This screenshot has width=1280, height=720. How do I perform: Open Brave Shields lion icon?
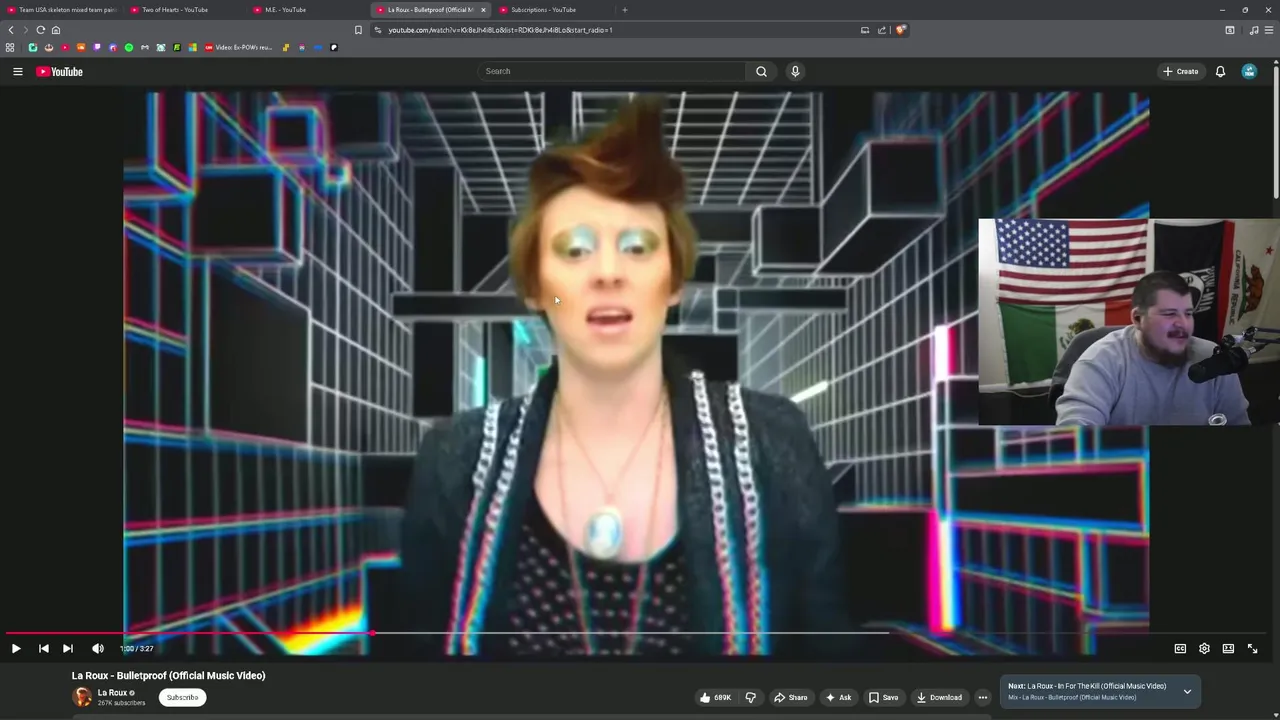tap(900, 30)
